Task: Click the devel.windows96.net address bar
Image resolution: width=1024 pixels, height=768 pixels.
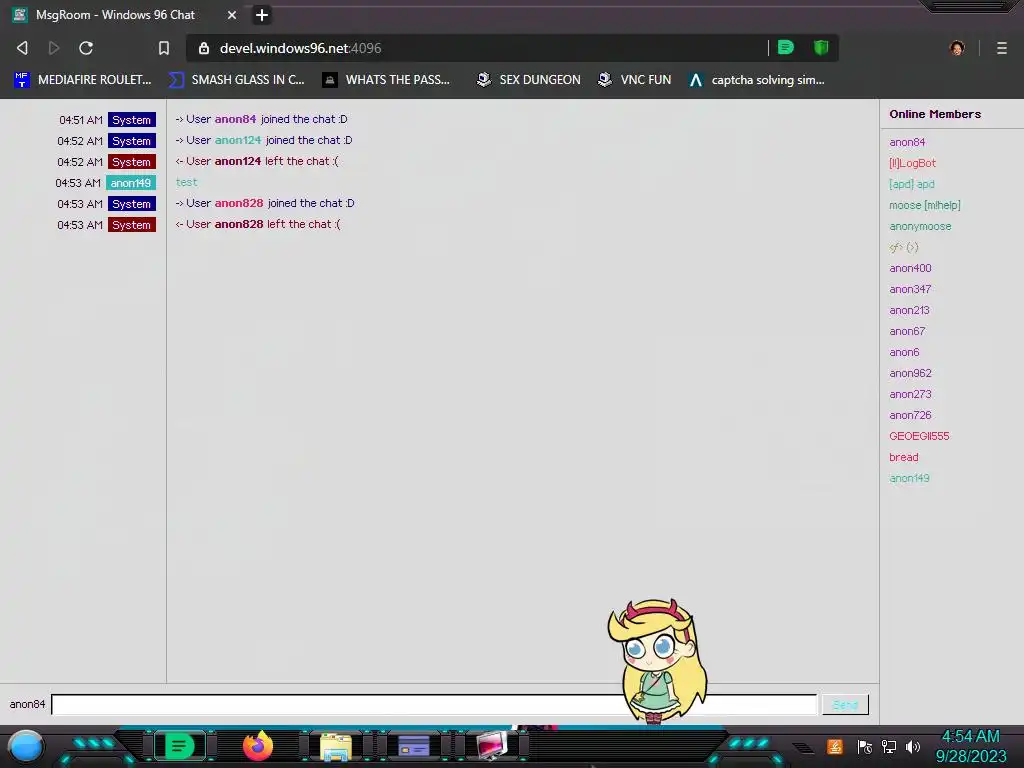Action: pos(477,48)
